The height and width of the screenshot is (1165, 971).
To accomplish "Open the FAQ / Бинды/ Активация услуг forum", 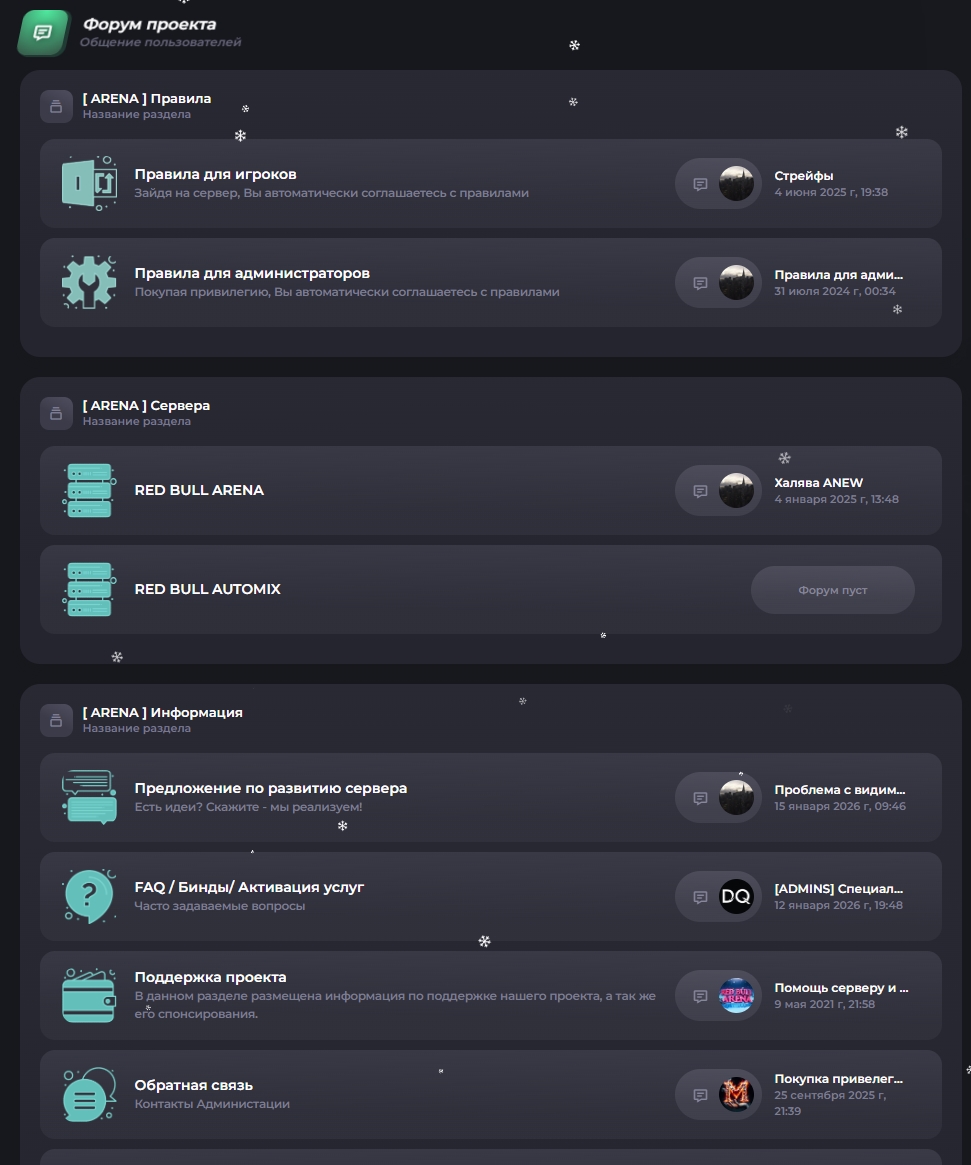I will click(x=249, y=888).
